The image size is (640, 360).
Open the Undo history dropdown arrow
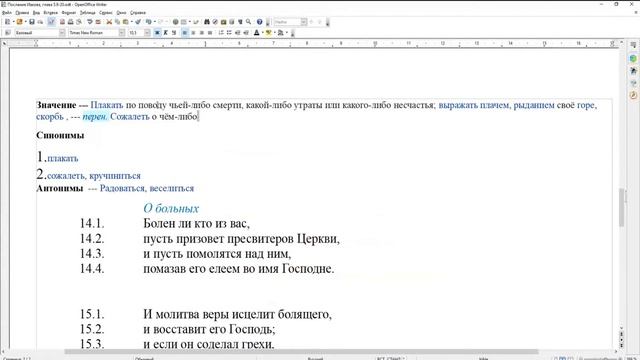click(155, 22)
